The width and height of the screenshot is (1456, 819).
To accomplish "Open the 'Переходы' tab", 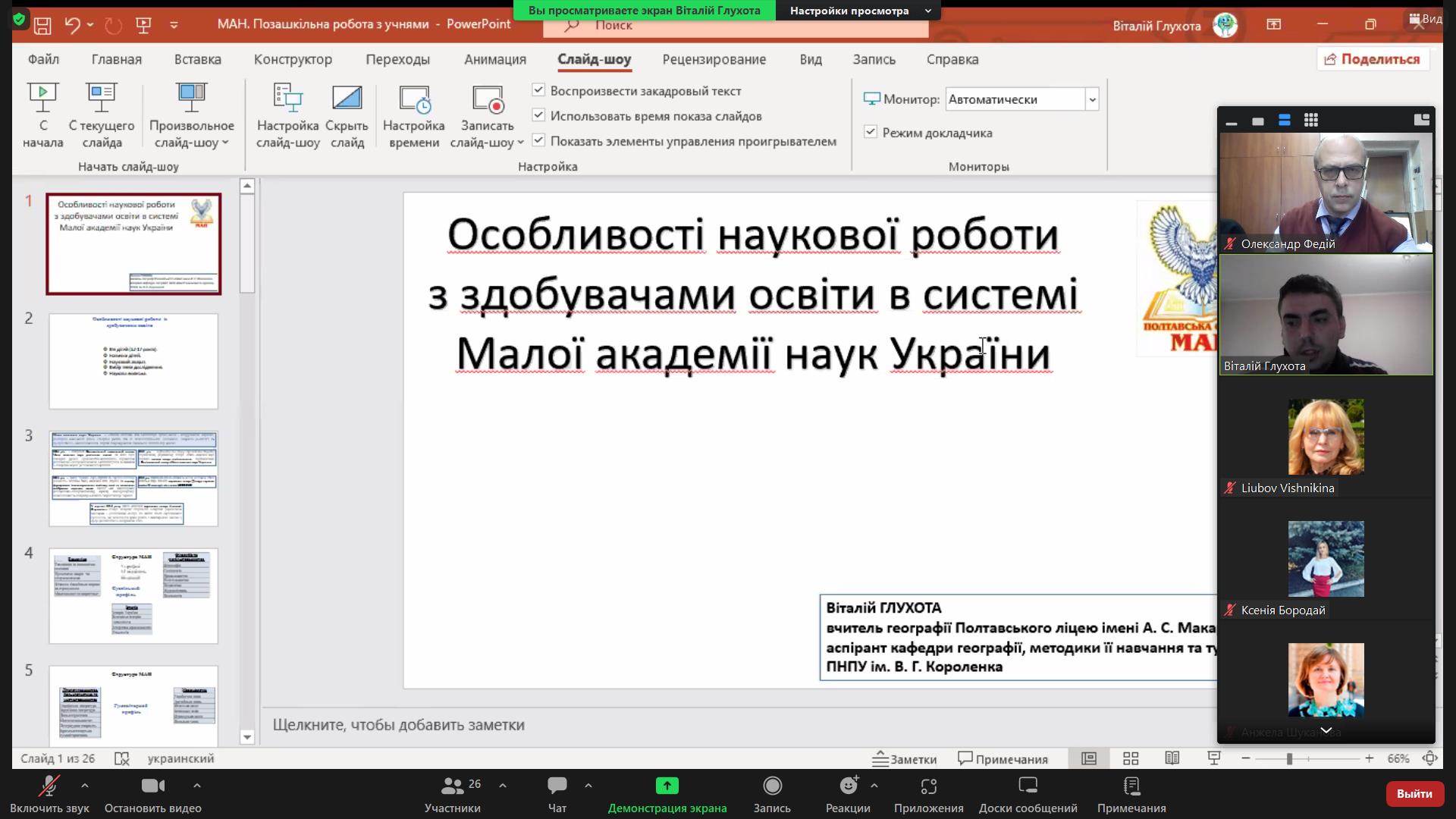I will 397,59.
